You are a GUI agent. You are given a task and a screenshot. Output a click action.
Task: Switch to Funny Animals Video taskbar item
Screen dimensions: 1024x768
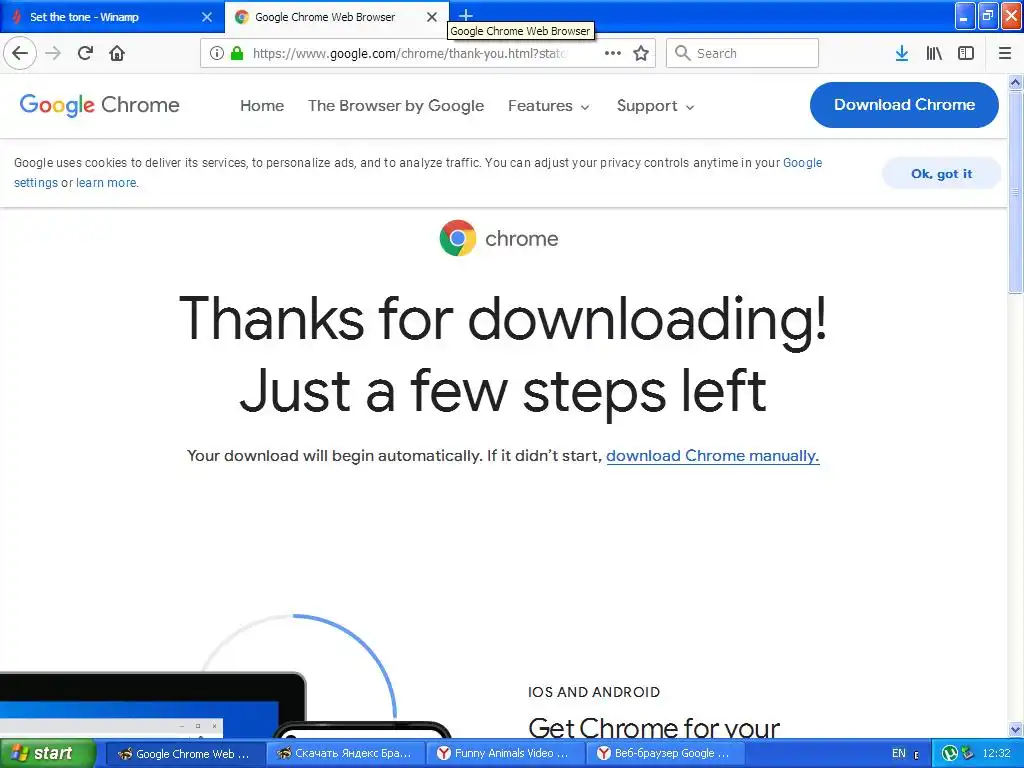pos(504,754)
